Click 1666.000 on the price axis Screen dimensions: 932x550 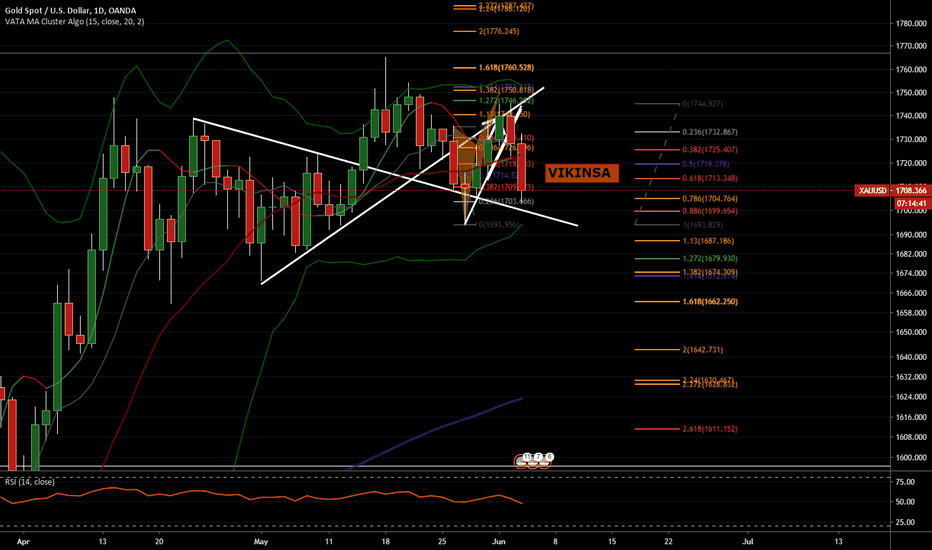pos(911,293)
